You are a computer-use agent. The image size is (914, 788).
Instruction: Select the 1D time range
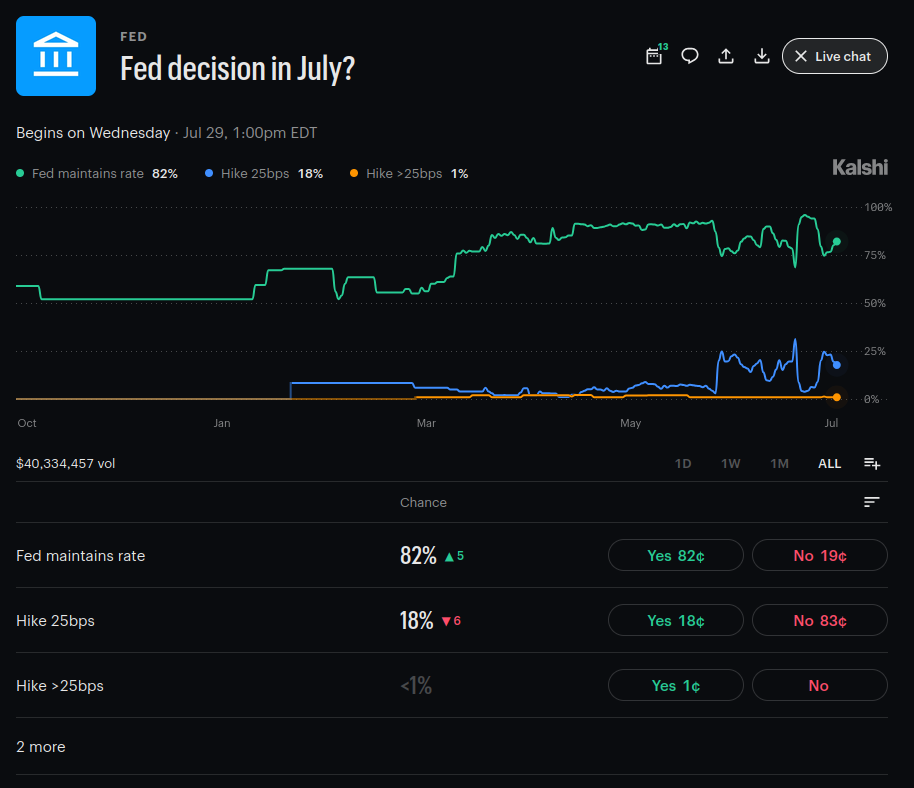683,463
